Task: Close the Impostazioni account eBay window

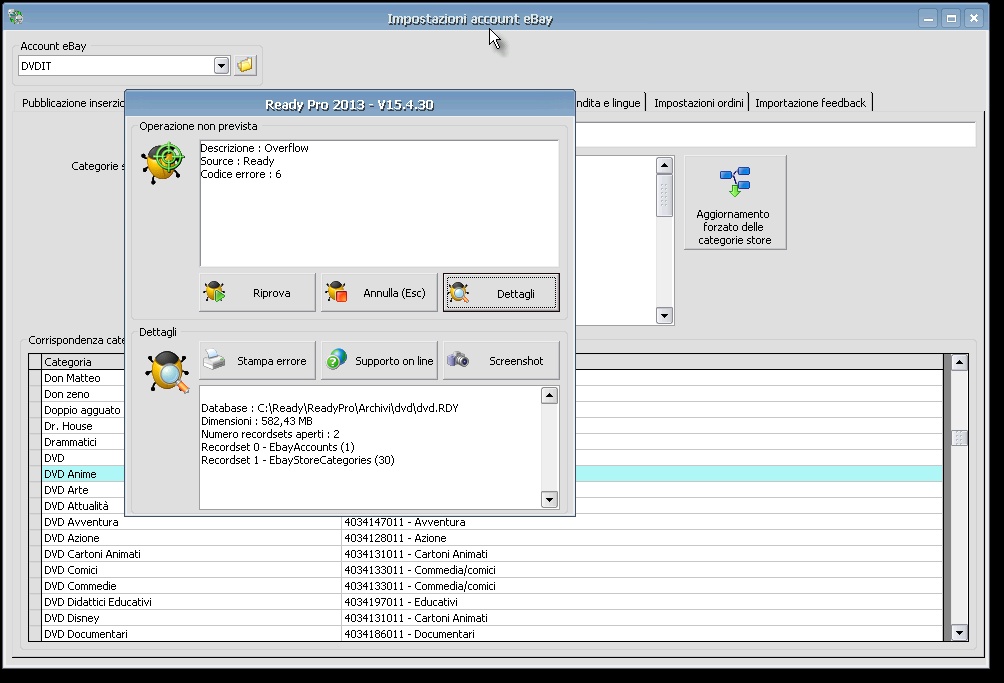Action: pyautogui.click(x=974, y=19)
